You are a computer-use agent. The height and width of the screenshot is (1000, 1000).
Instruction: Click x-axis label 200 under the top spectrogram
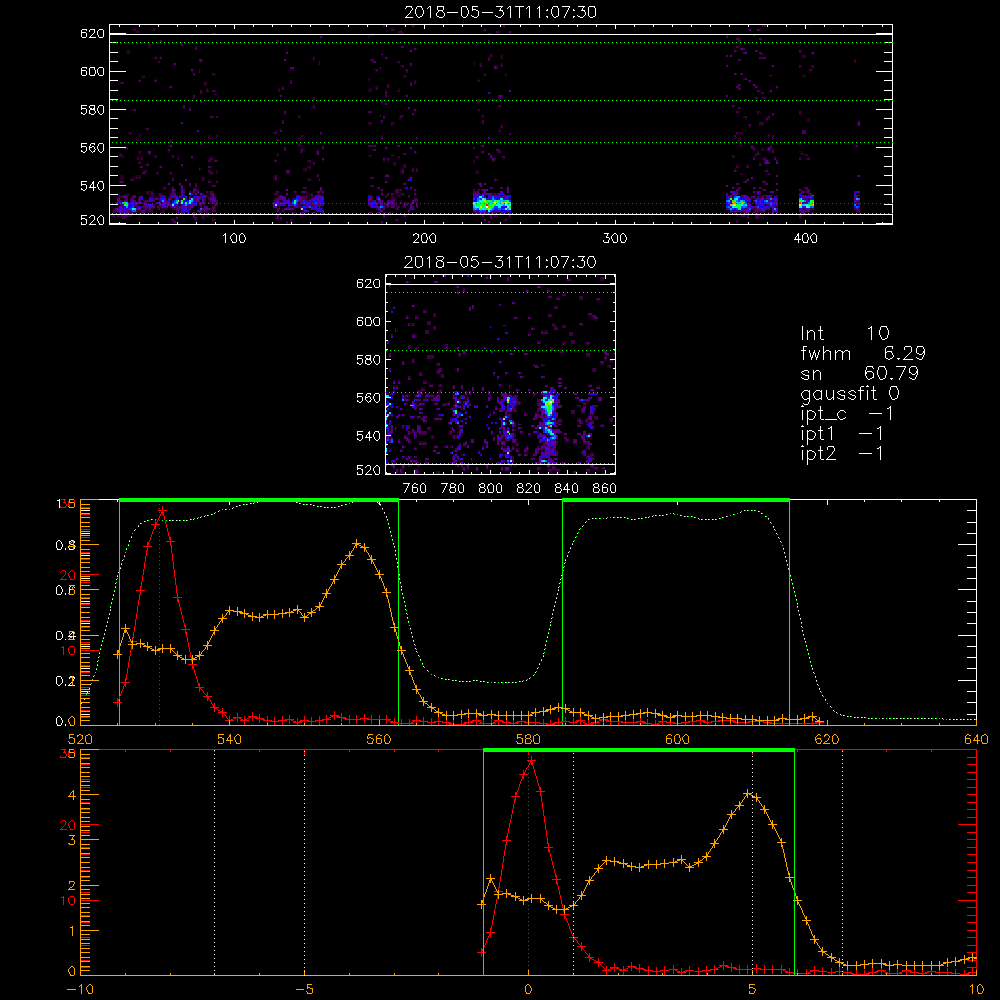[424, 239]
